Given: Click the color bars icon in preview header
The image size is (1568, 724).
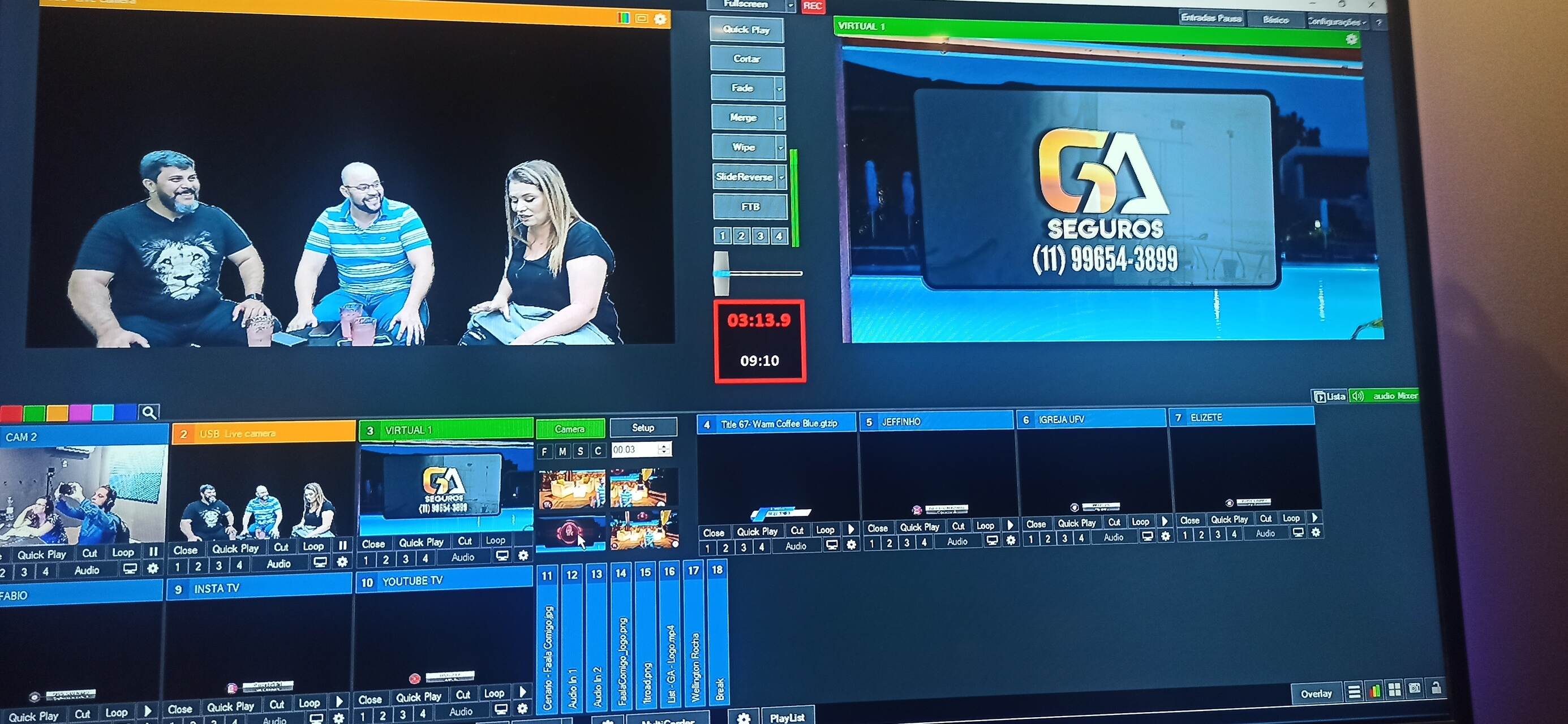Looking at the screenshot, I should (622, 18).
